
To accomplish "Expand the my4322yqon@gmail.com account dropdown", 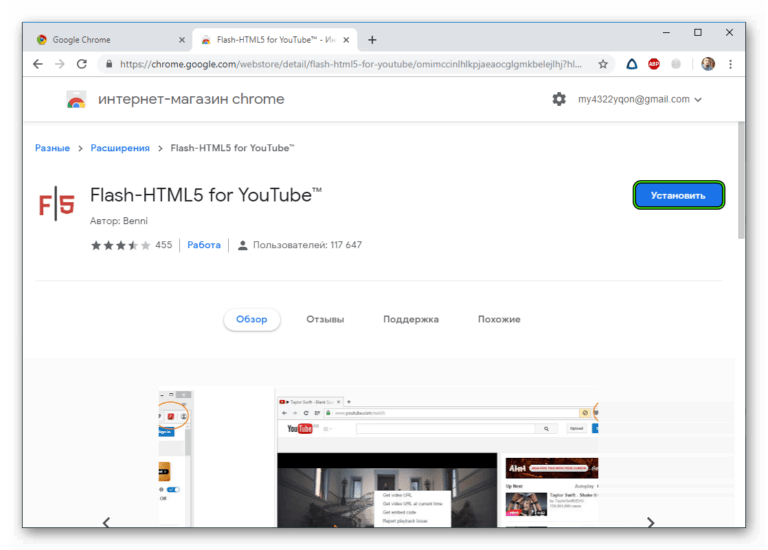I will [x=640, y=99].
